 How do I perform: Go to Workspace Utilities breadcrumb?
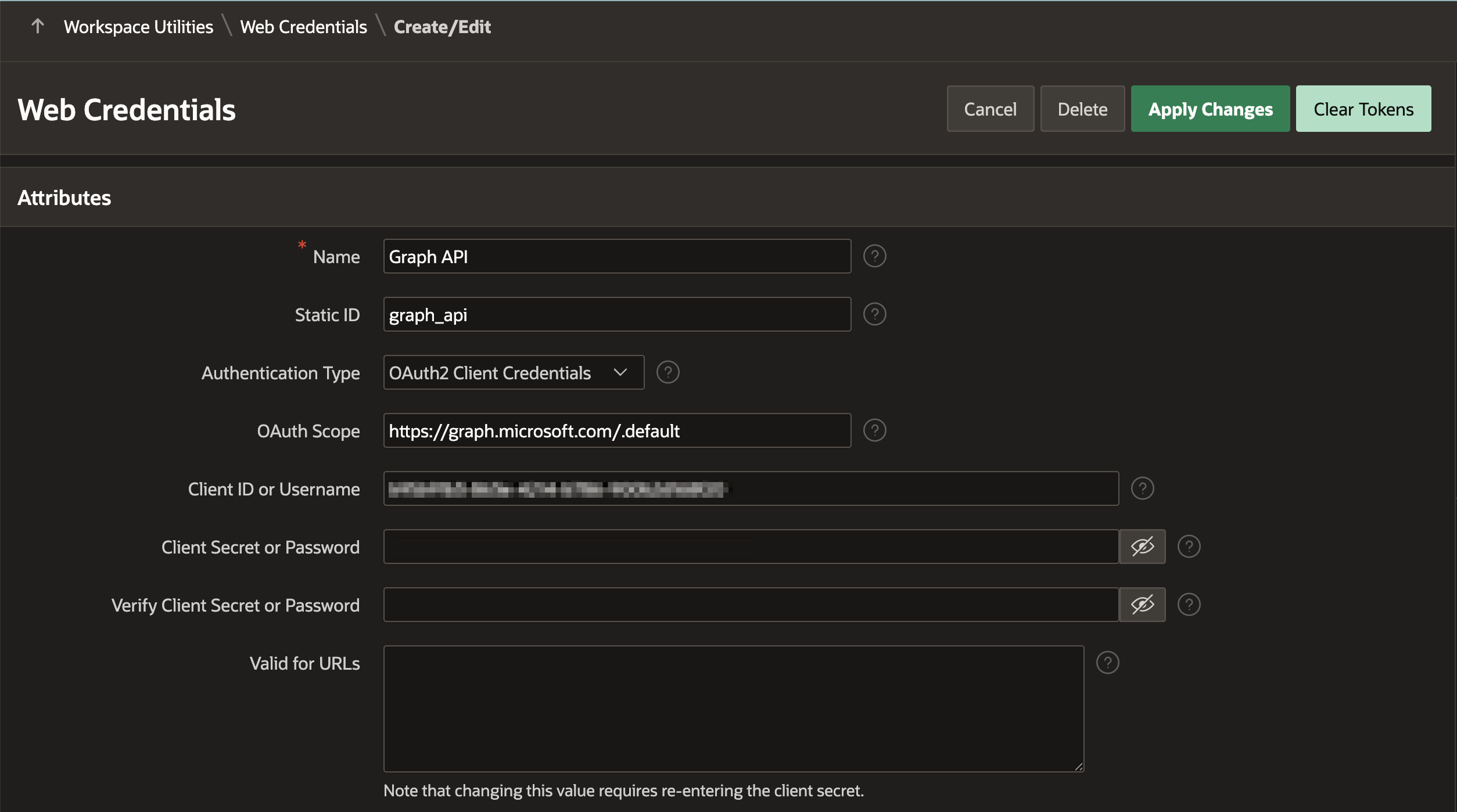[x=138, y=27]
